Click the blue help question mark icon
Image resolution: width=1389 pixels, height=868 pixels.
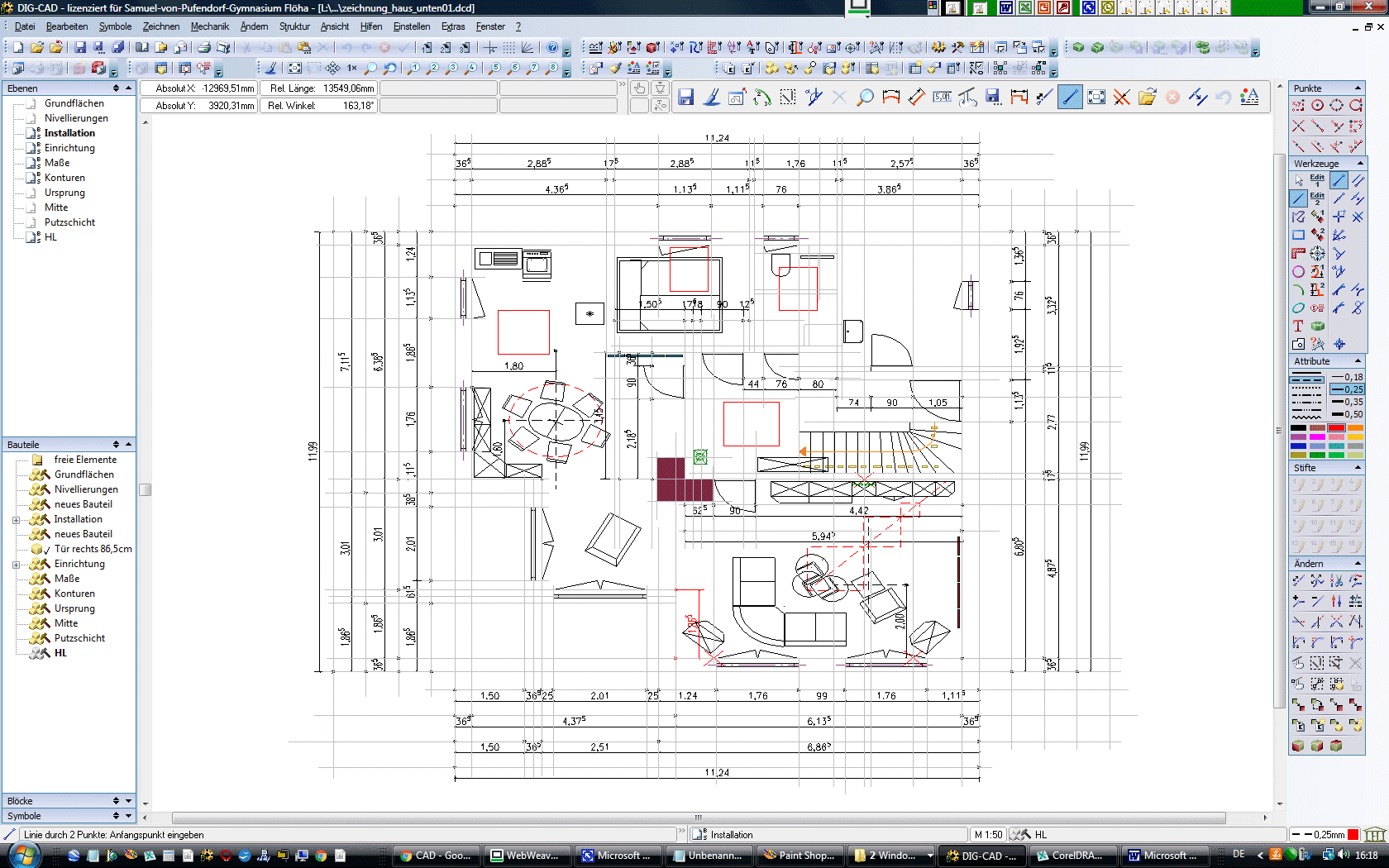tap(552, 48)
